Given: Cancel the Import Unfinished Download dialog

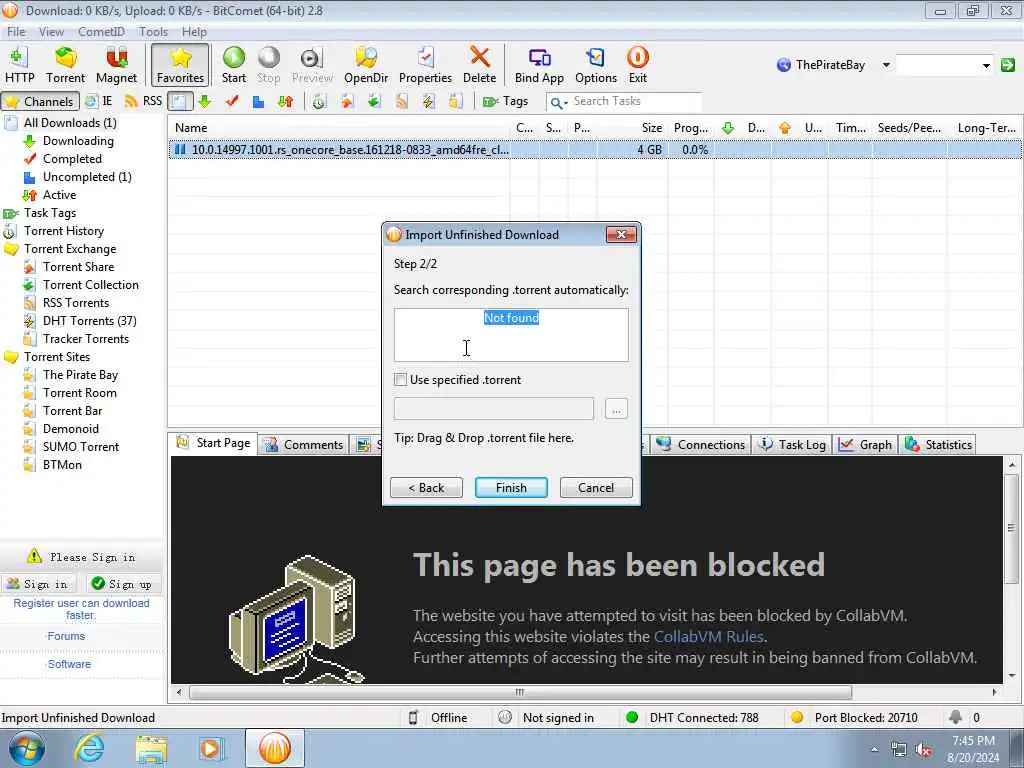Looking at the screenshot, I should click(596, 488).
